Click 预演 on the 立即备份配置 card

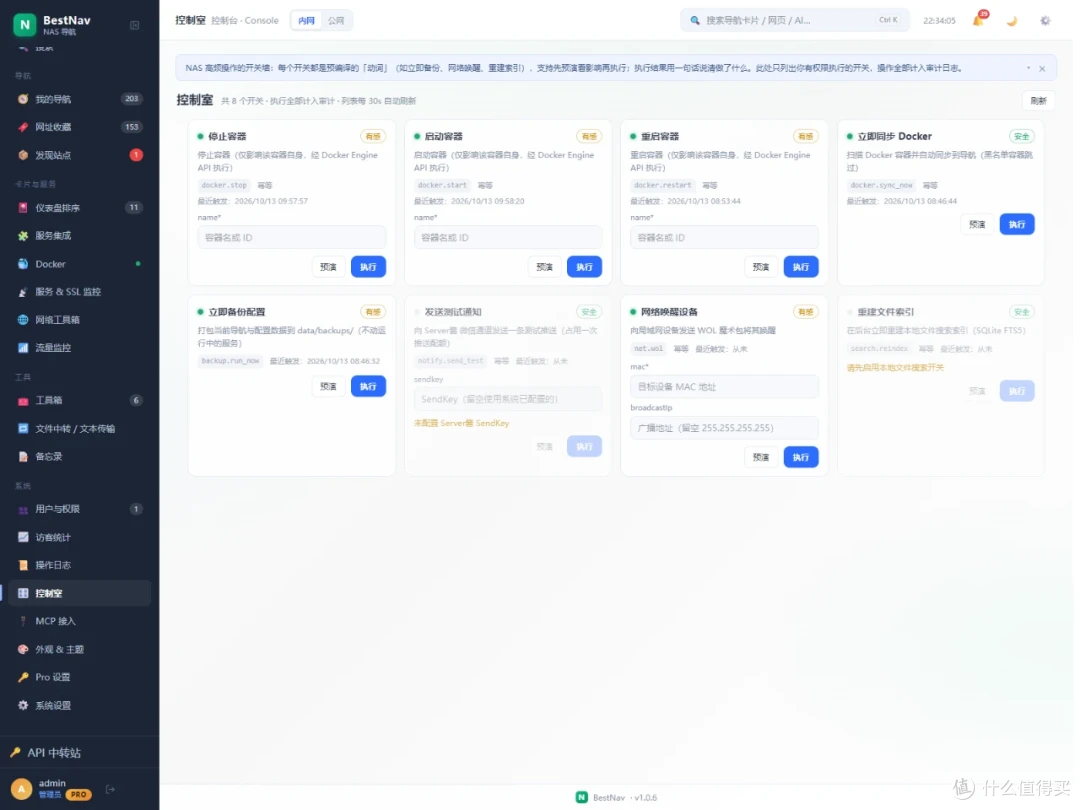tap(329, 386)
